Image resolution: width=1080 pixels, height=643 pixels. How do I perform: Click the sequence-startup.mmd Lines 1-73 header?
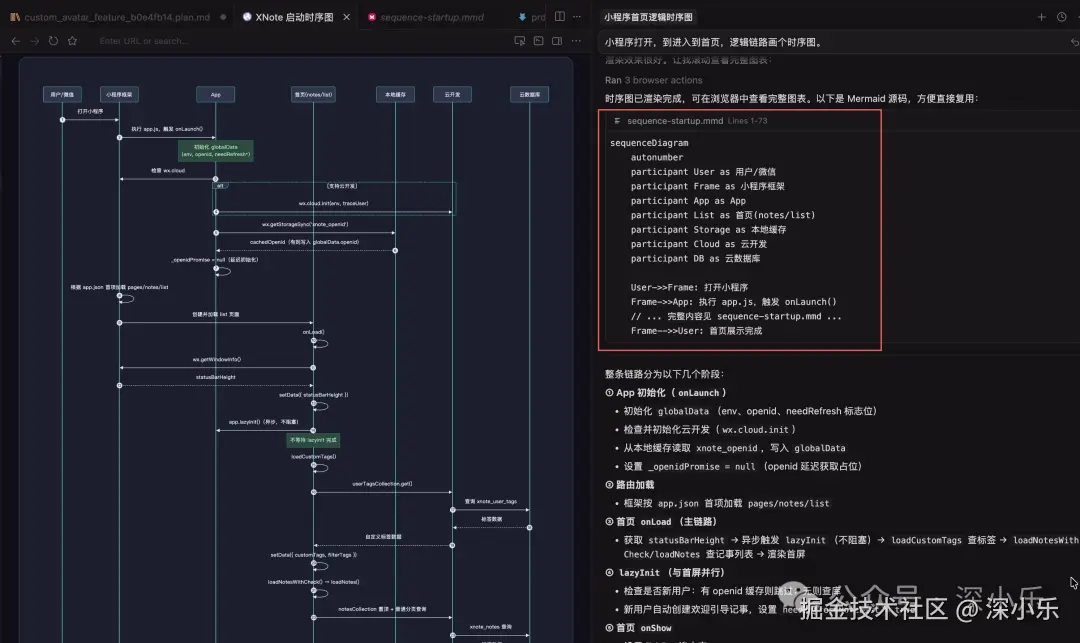(690, 121)
